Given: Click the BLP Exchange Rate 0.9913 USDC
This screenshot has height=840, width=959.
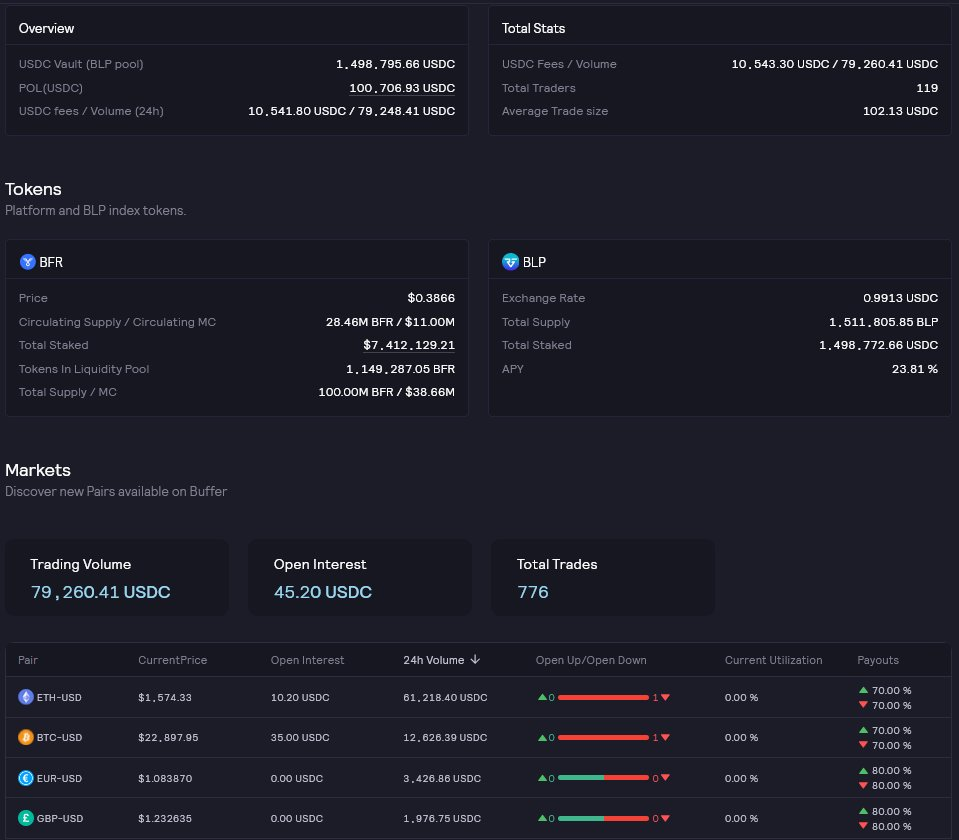Looking at the screenshot, I should [900, 298].
